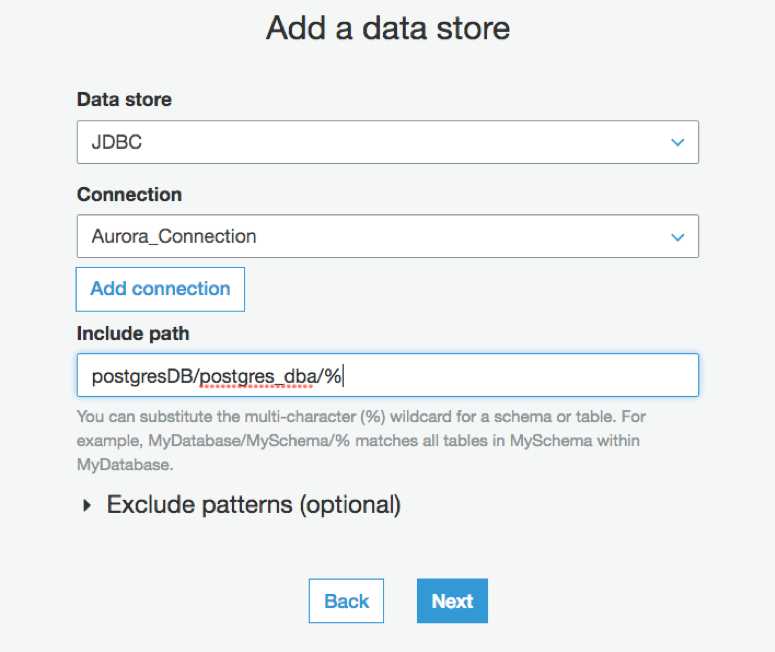
Task: Select the Aurora_Connection value text
Action: tap(174, 237)
